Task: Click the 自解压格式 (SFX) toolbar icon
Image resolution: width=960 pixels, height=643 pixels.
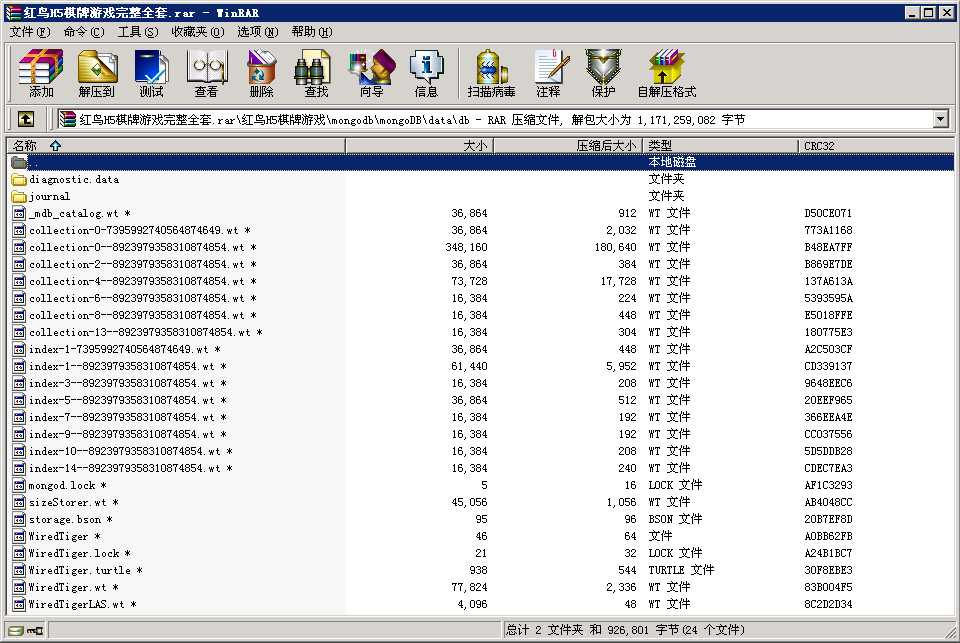Action: click(666, 74)
